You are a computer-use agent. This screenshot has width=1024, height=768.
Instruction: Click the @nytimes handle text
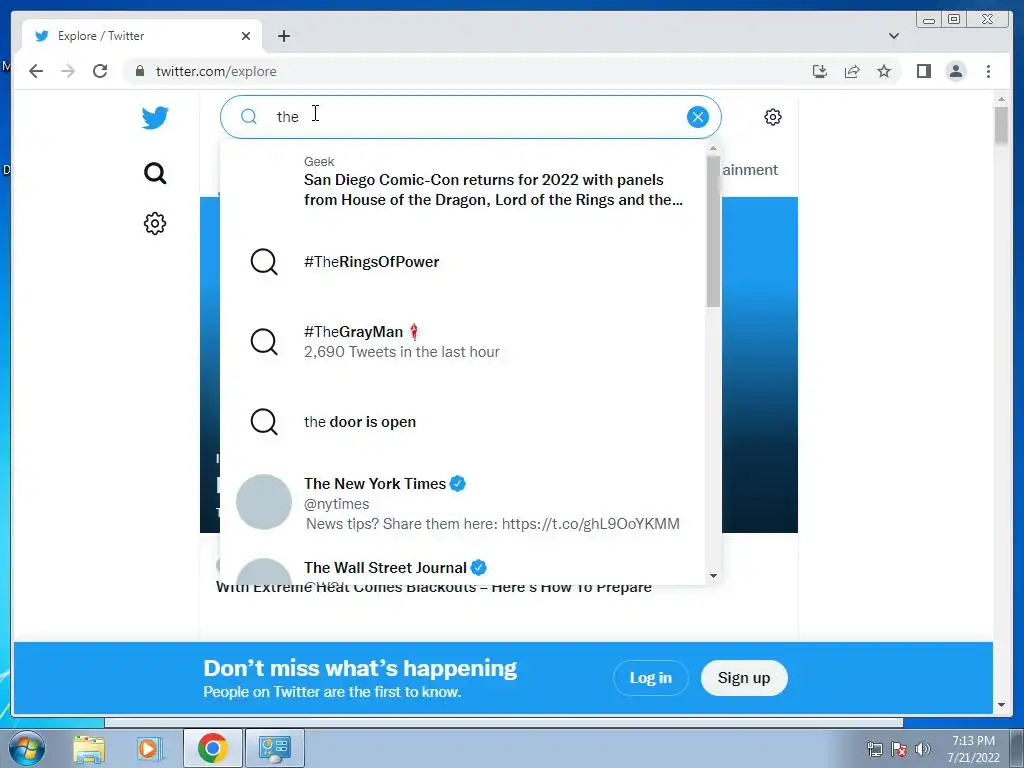(336, 504)
